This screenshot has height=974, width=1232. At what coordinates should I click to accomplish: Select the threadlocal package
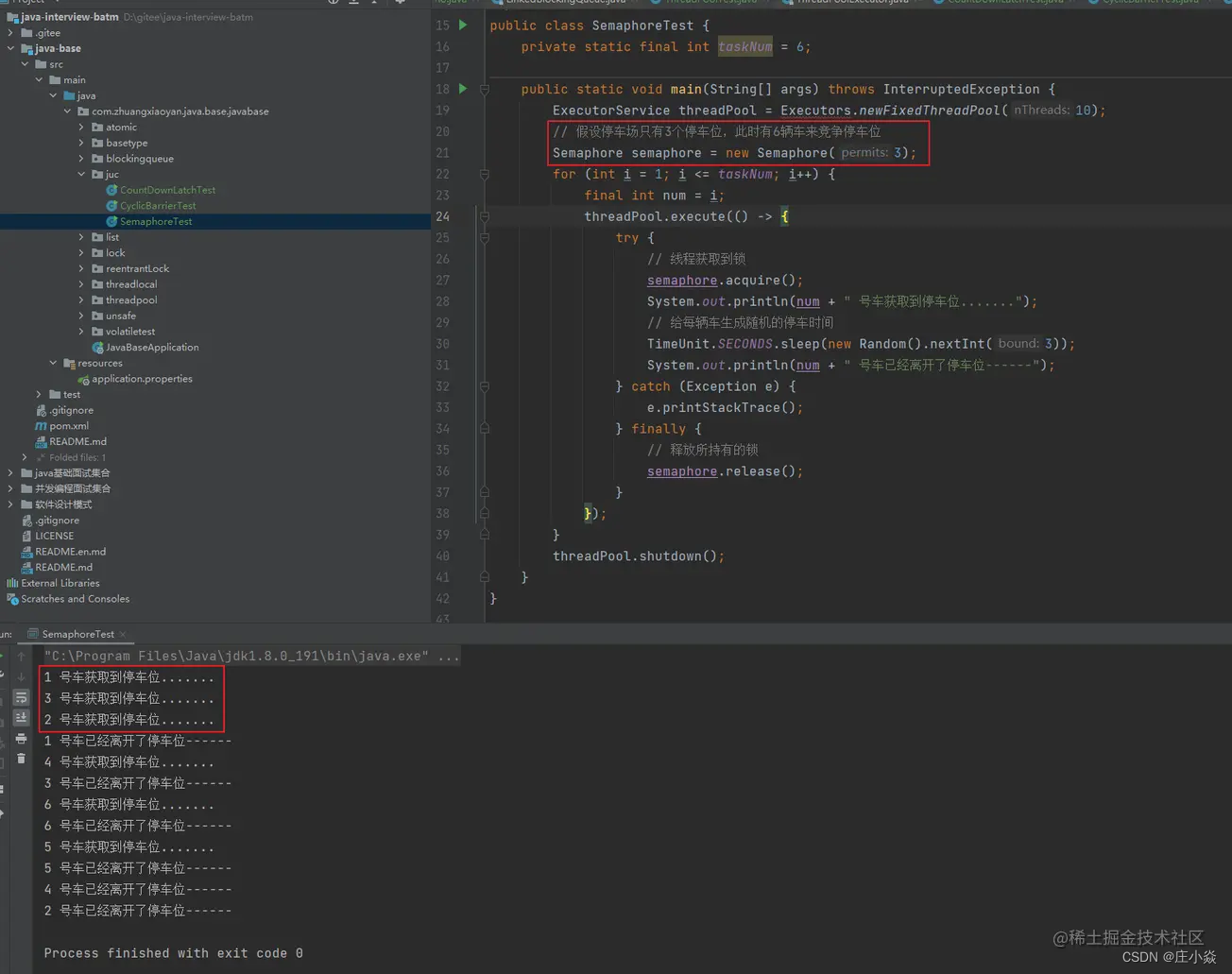tap(131, 284)
